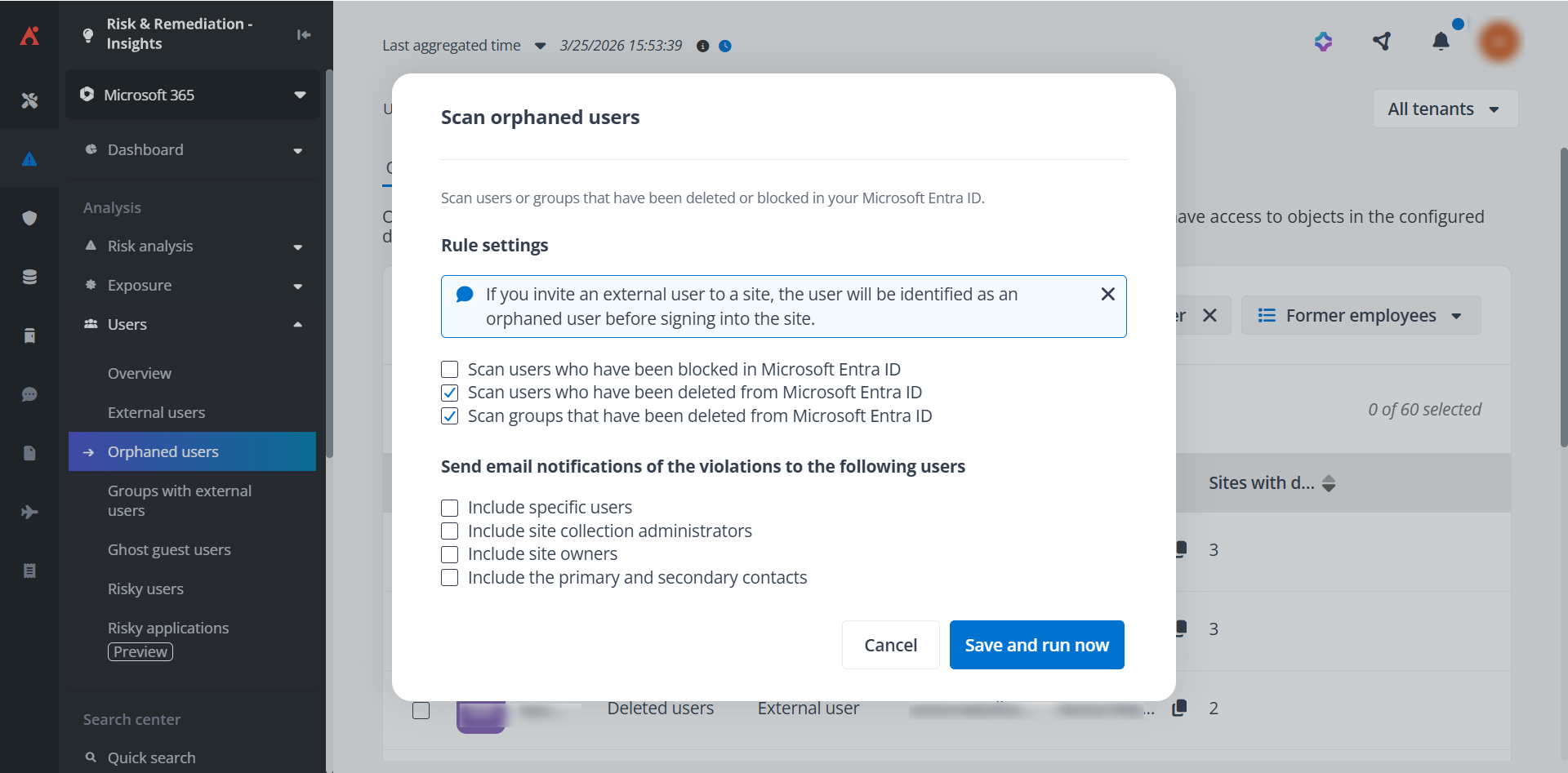This screenshot has width=1568, height=773.
Task: Click the lightbulb Insights icon
Action: pyautogui.click(x=88, y=35)
